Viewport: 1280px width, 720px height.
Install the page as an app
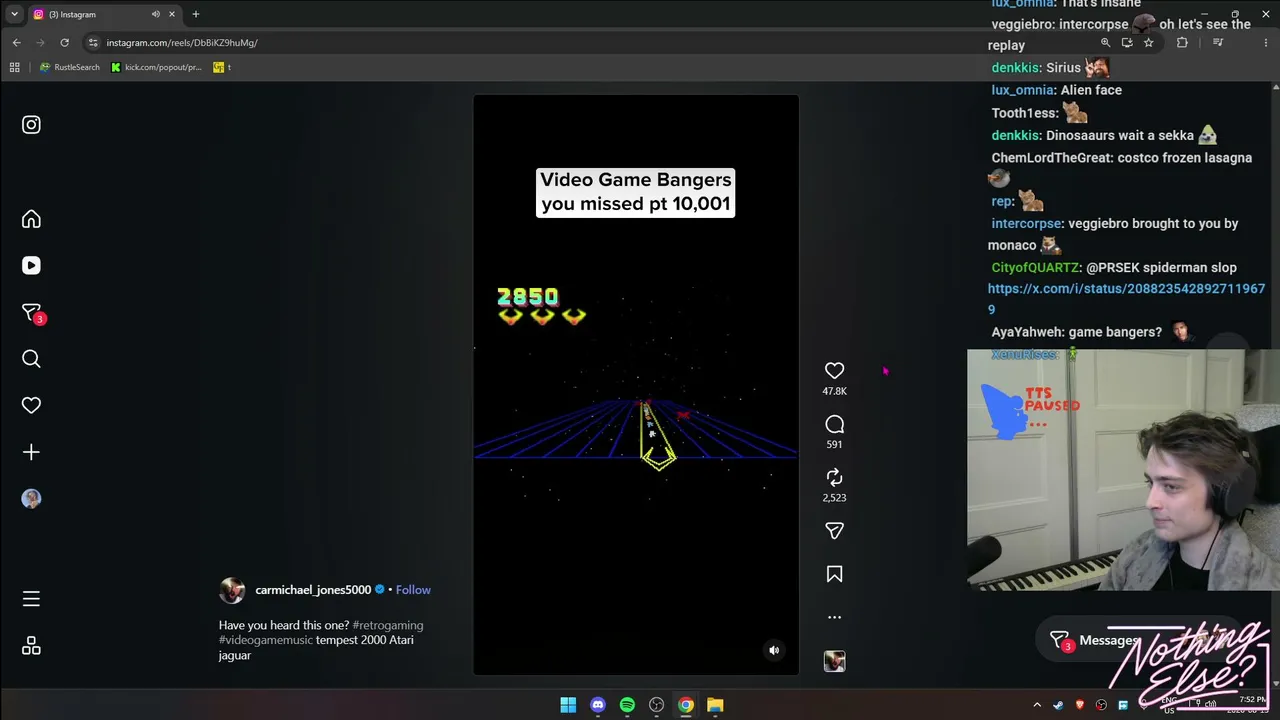tap(1127, 43)
